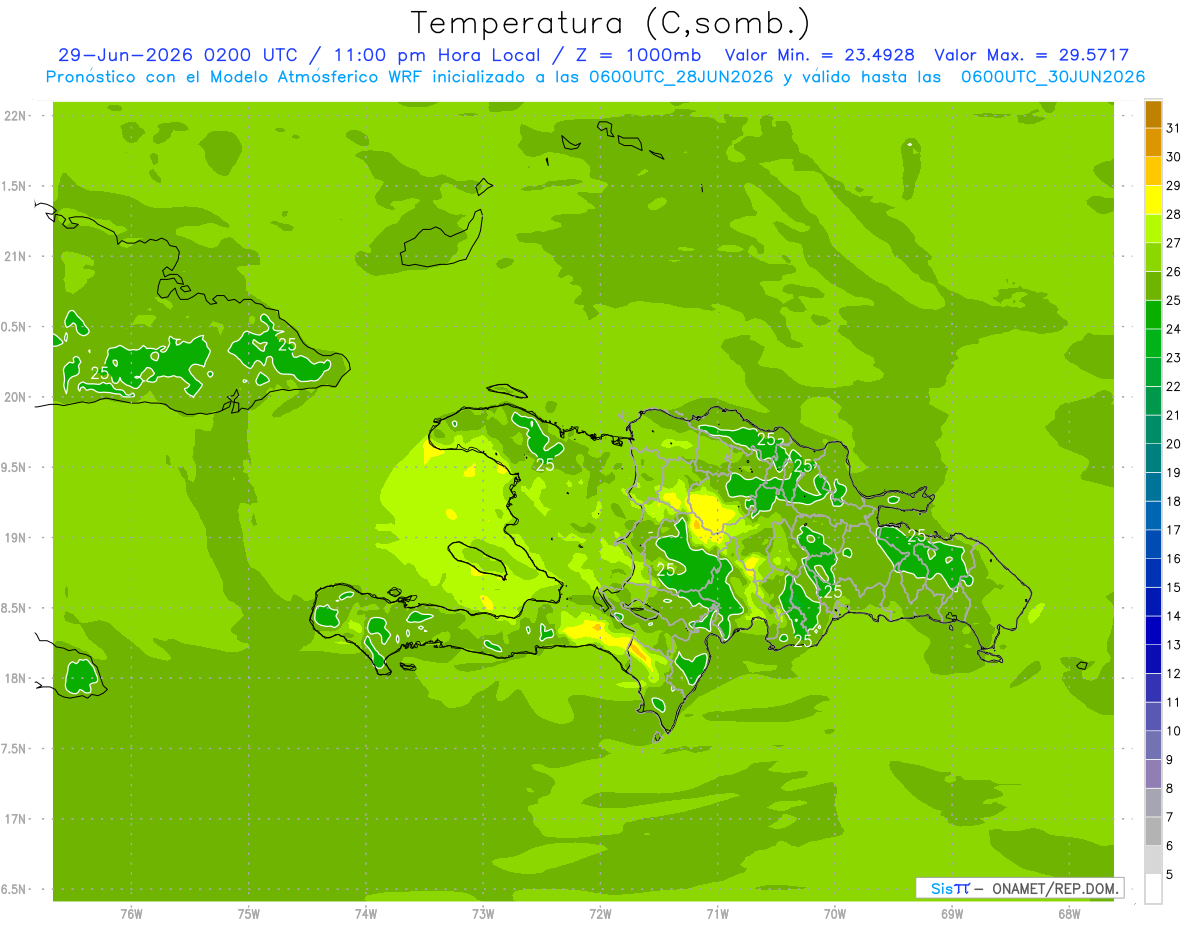
Task: Click the title 'Temperatura (C,somb.)'
Action: click(611, 23)
